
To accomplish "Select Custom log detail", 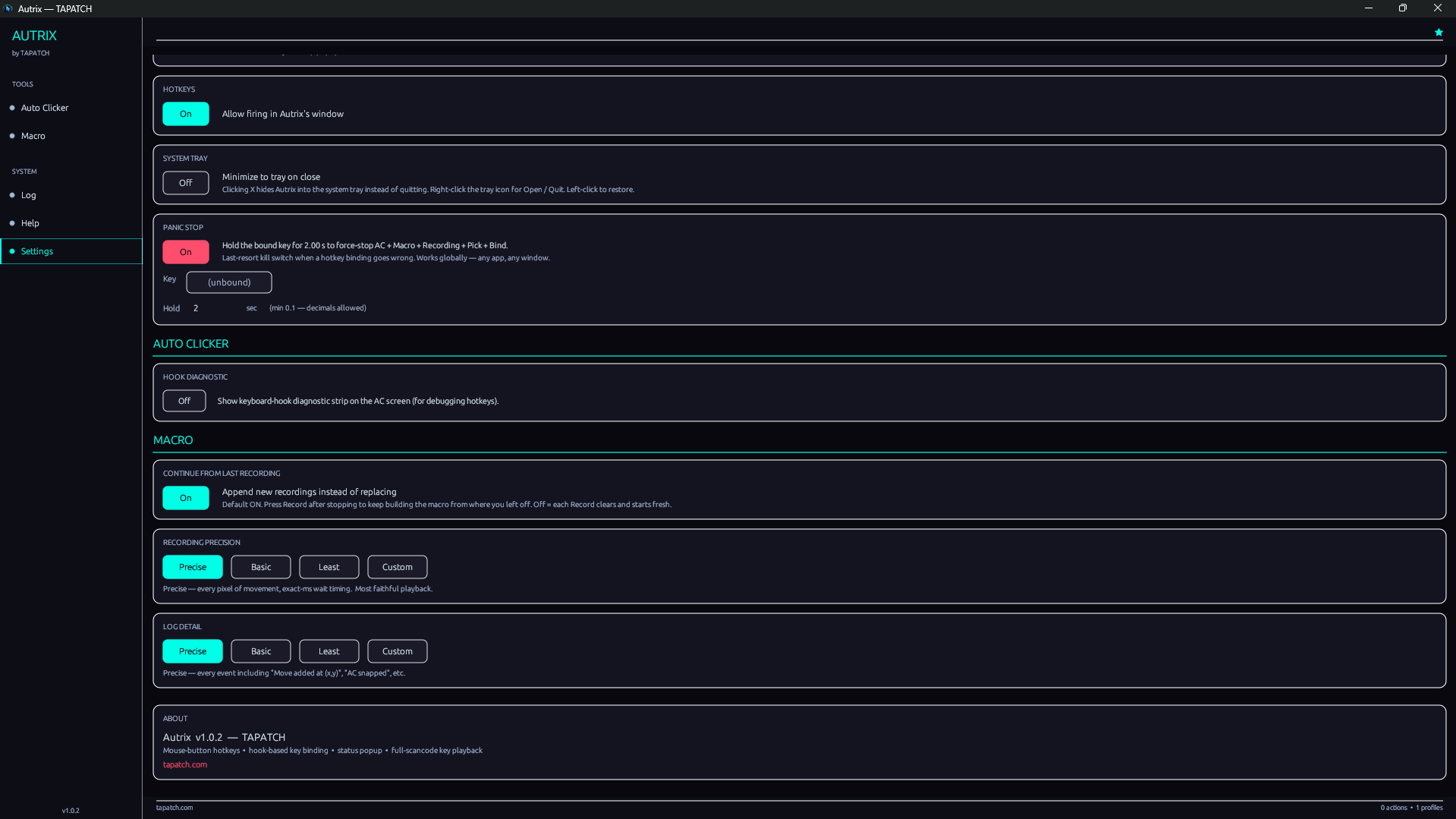I will [398, 651].
